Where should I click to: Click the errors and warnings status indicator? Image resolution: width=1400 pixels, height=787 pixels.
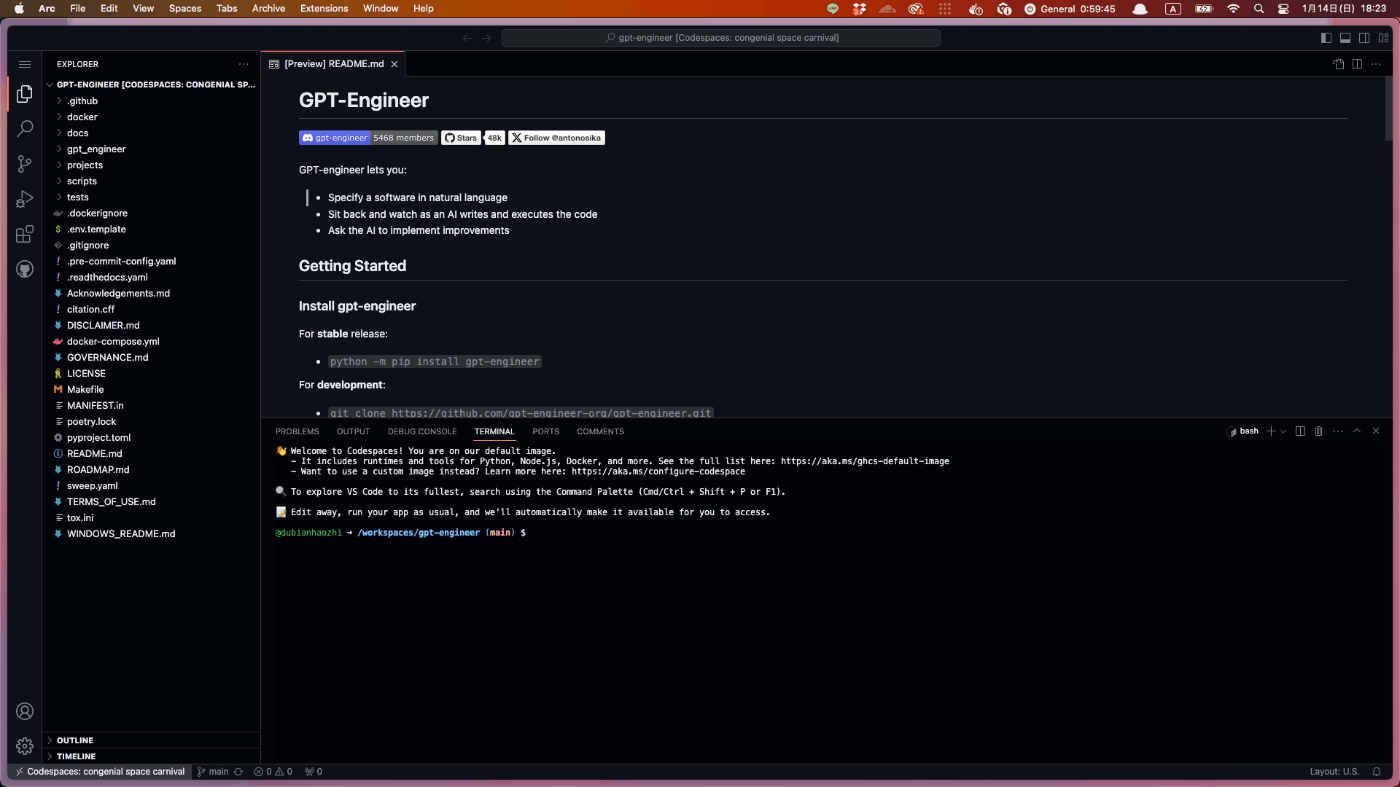(x=273, y=772)
